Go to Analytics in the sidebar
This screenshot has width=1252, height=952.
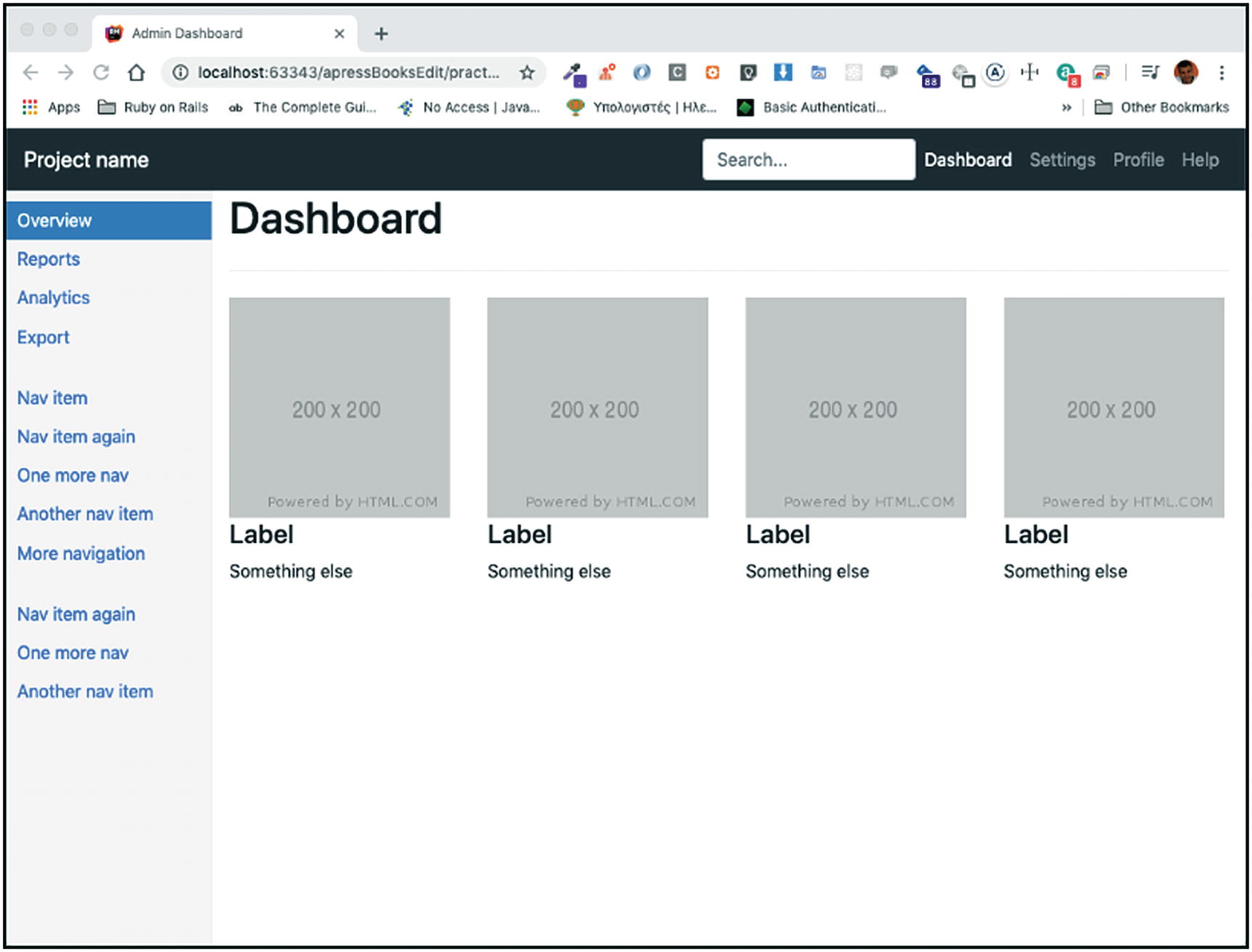(54, 297)
